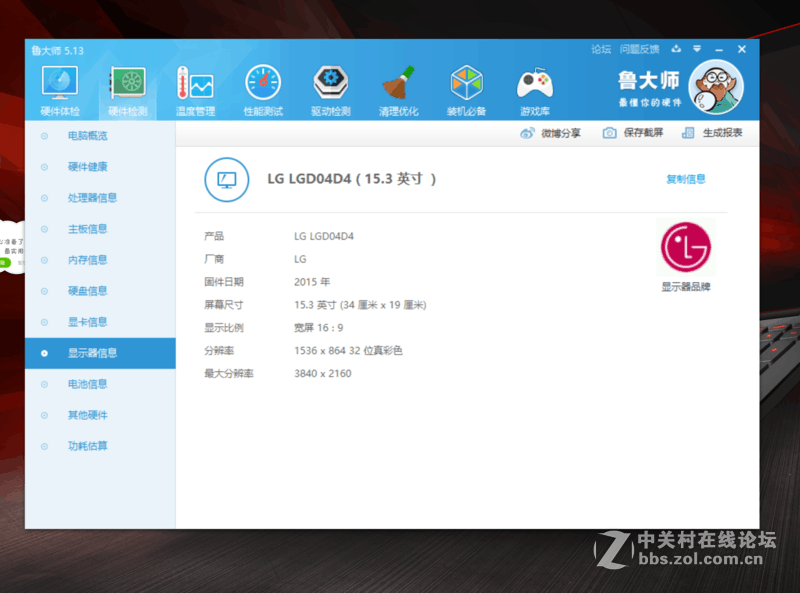Close the 鲁大师 window
The width and height of the screenshot is (800, 593).
(742, 49)
